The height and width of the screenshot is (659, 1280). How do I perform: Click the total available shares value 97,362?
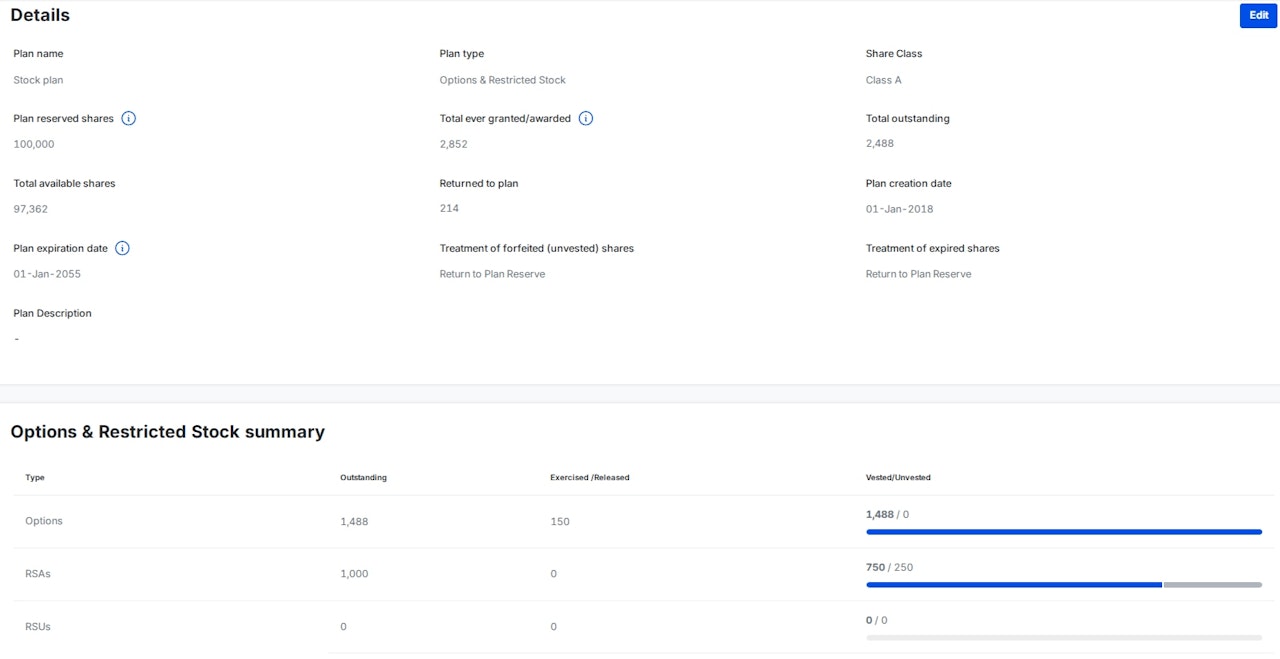click(31, 209)
